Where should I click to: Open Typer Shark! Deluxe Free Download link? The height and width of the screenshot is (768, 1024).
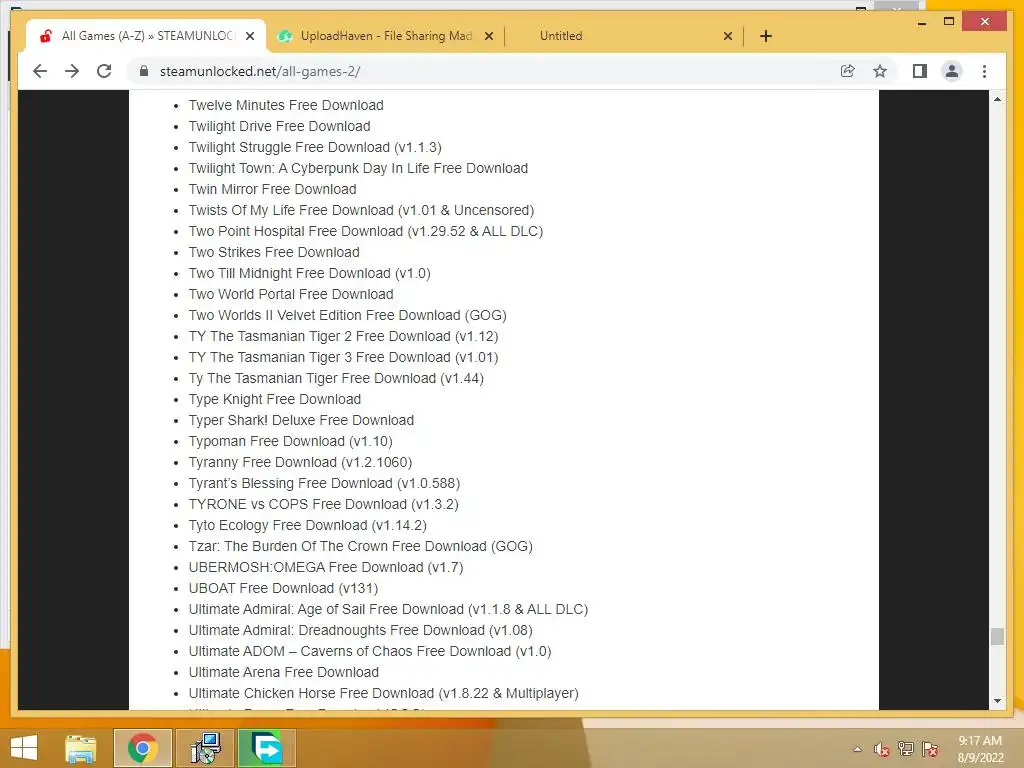(x=301, y=420)
